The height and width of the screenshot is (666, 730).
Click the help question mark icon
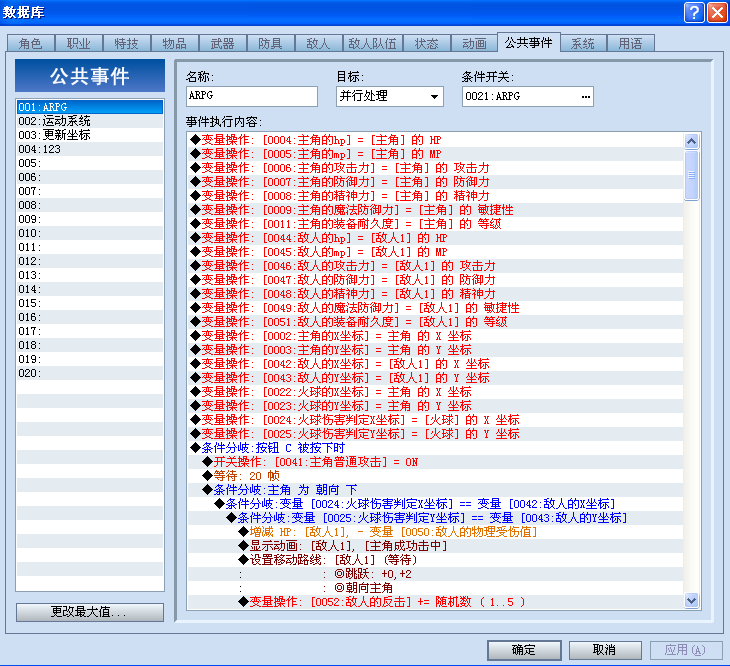coord(694,12)
